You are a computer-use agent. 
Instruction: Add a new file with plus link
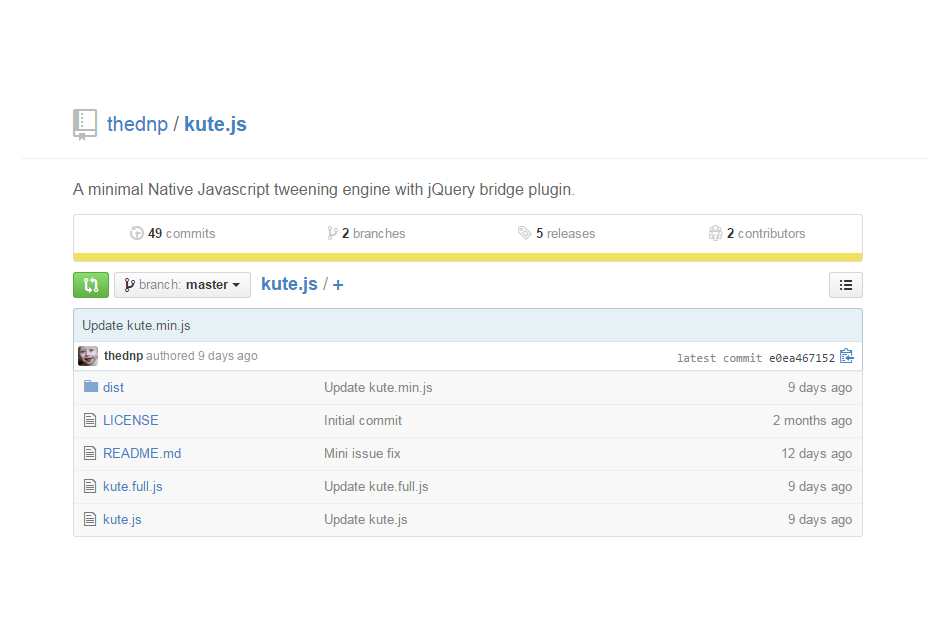(338, 285)
